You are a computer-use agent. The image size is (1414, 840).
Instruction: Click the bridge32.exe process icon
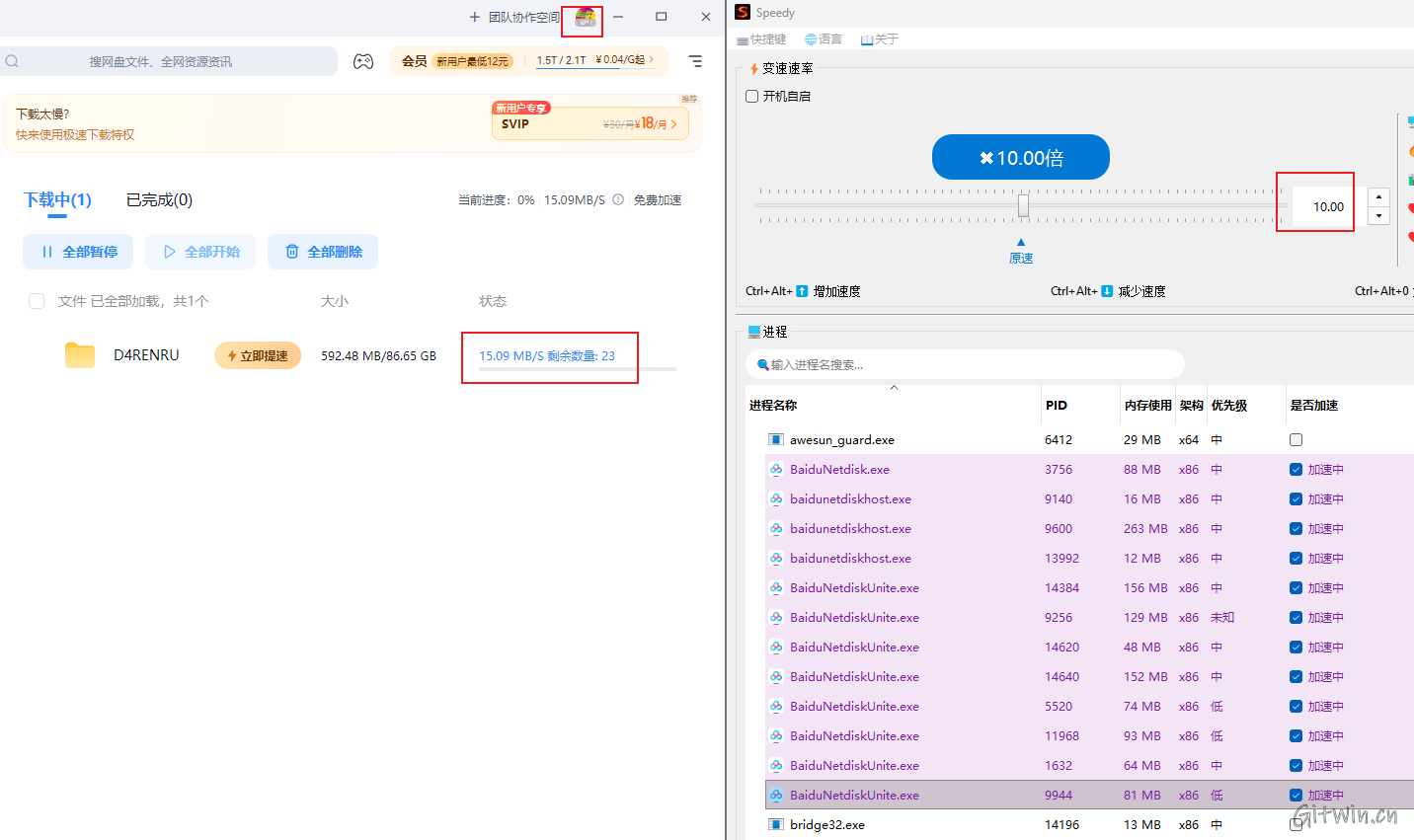click(x=776, y=825)
